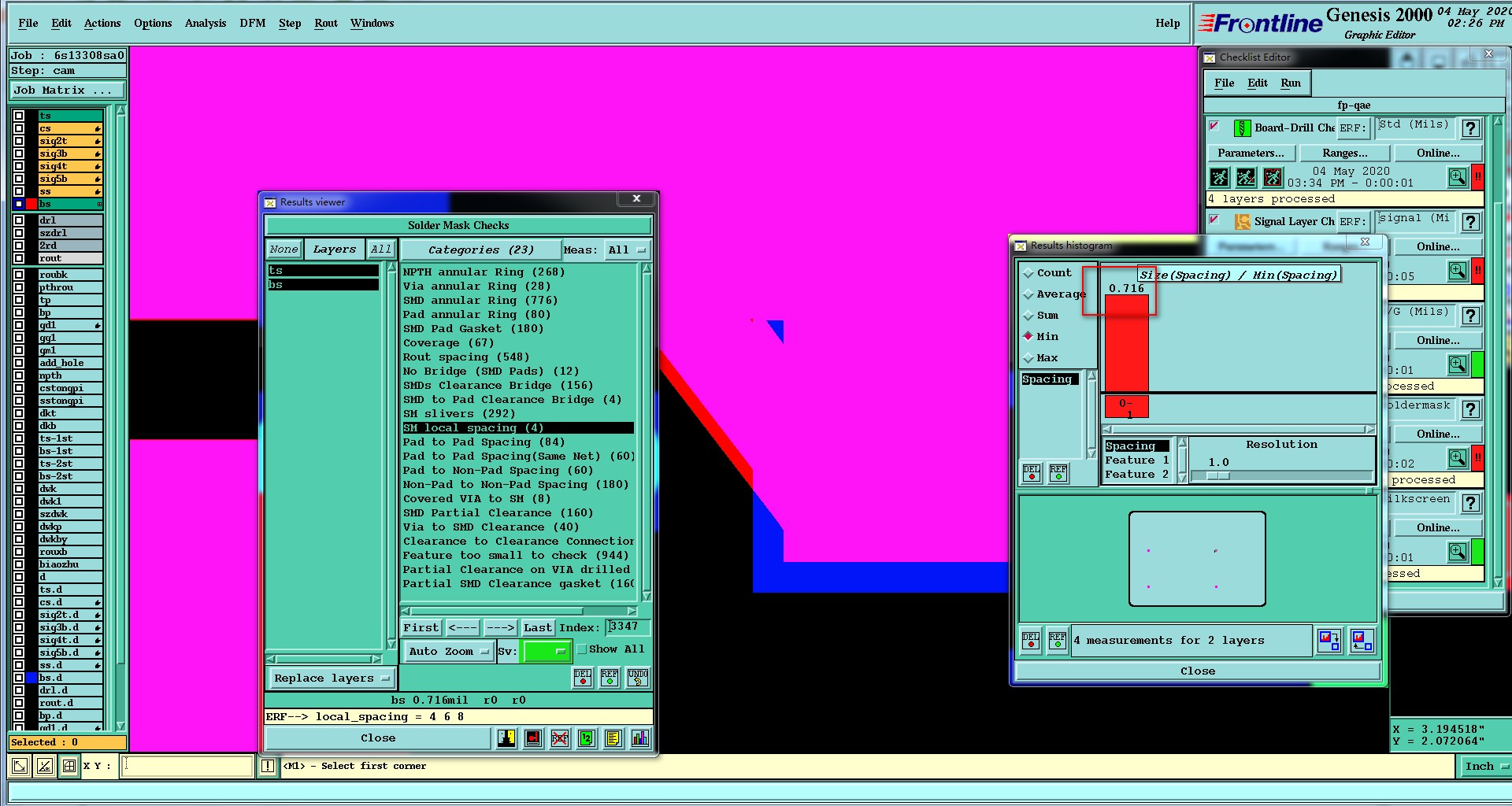Viewport: 1512px width, 806px height.
Task: Click help question mark for Signal Layer Check
Action: click(x=1470, y=222)
